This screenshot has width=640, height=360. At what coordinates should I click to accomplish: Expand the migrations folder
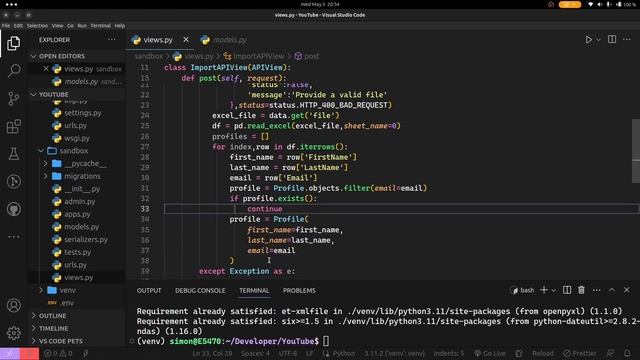45,176
